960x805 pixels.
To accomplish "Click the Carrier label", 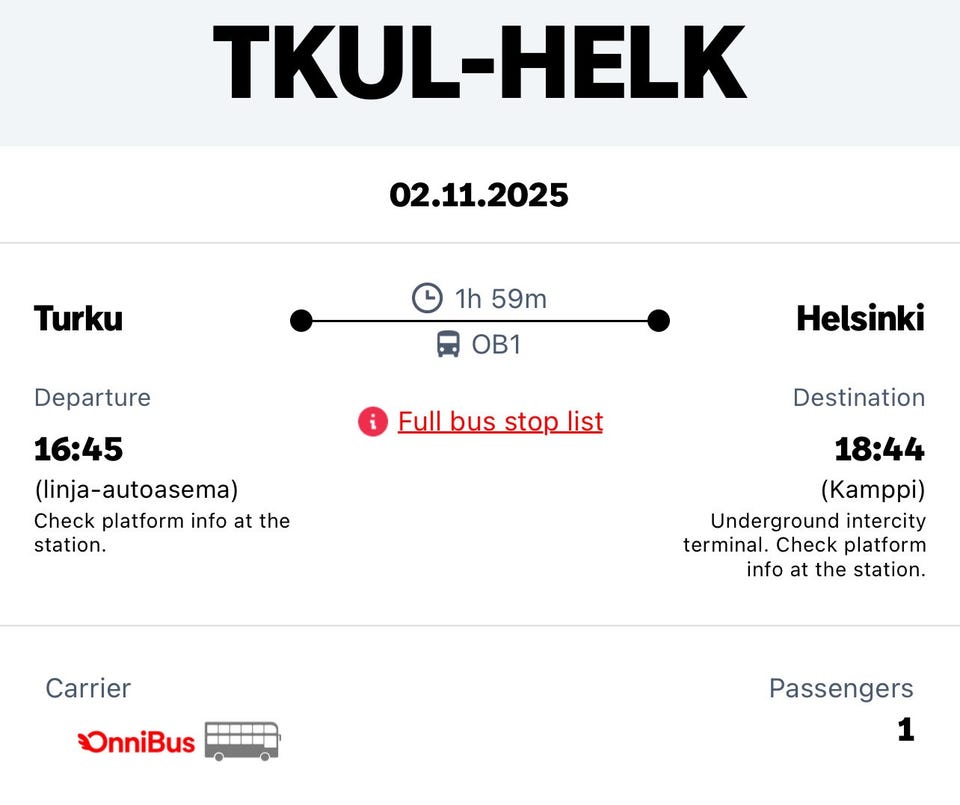I will (88, 688).
